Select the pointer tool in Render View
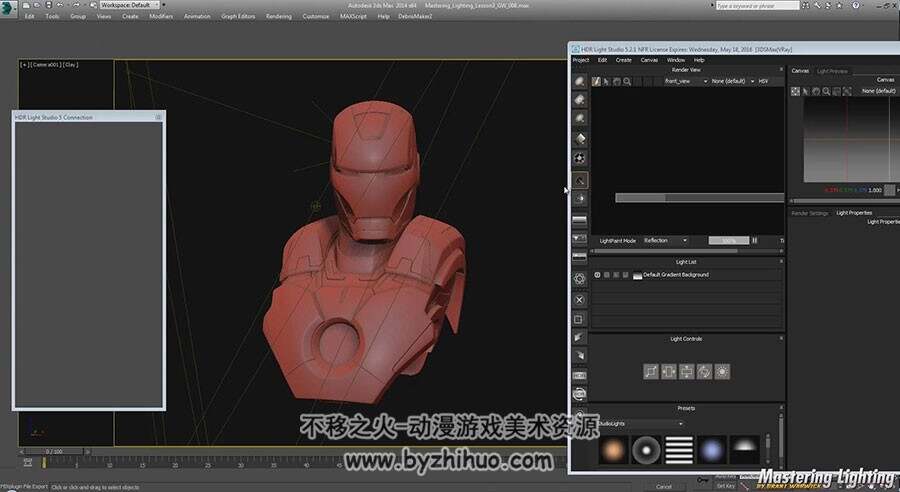 click(606, 82)
